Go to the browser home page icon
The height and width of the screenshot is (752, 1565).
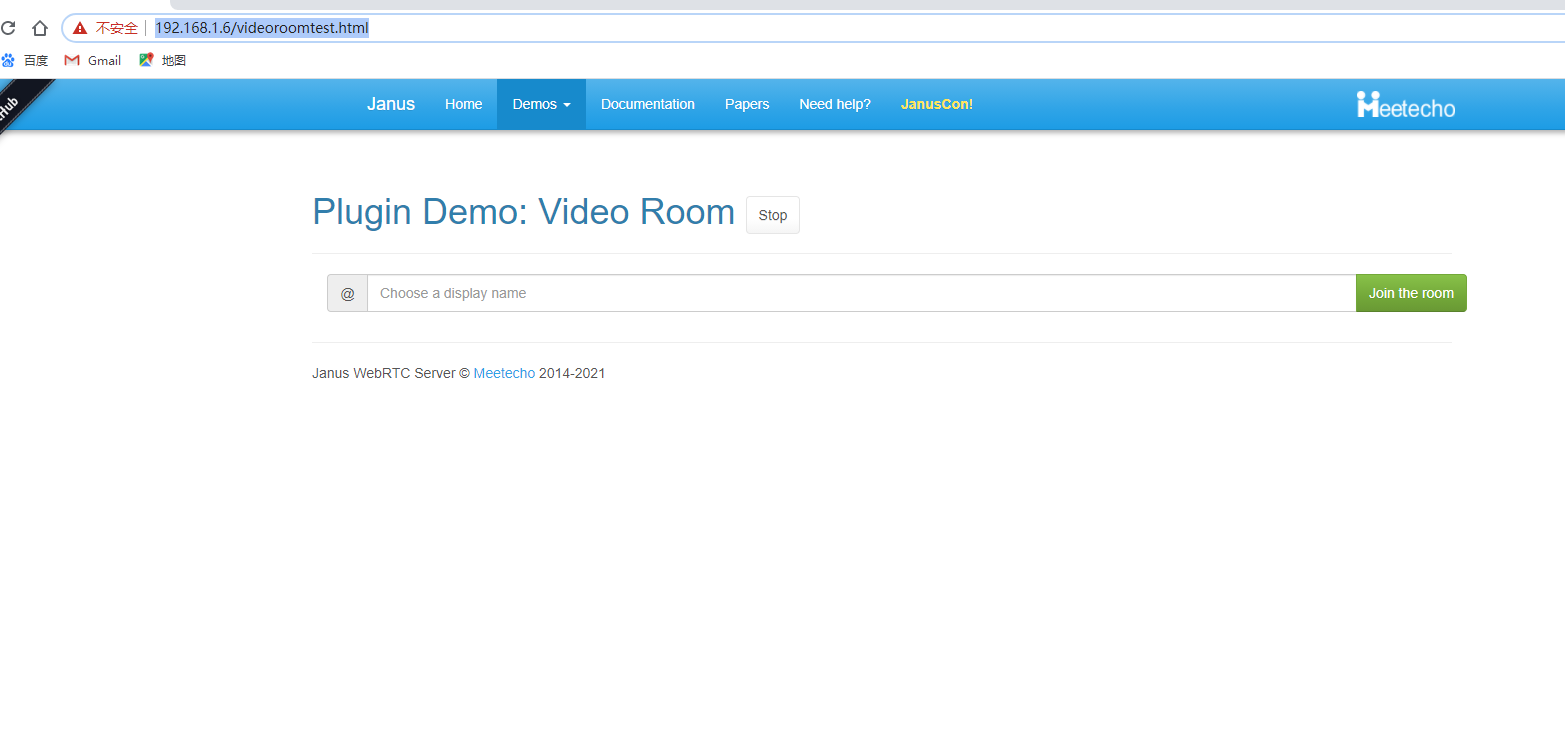(40, 28)
